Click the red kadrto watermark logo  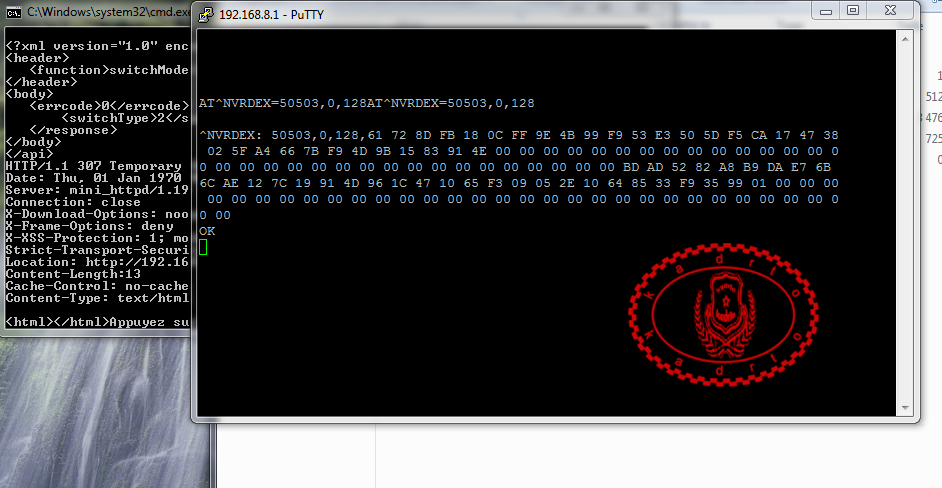click(723, 314)
